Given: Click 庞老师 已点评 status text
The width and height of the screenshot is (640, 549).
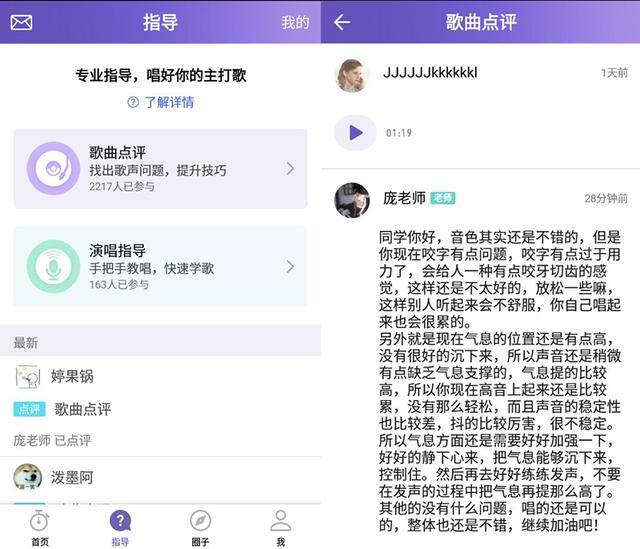Looking at the screenshot, I should click(52, 440).
